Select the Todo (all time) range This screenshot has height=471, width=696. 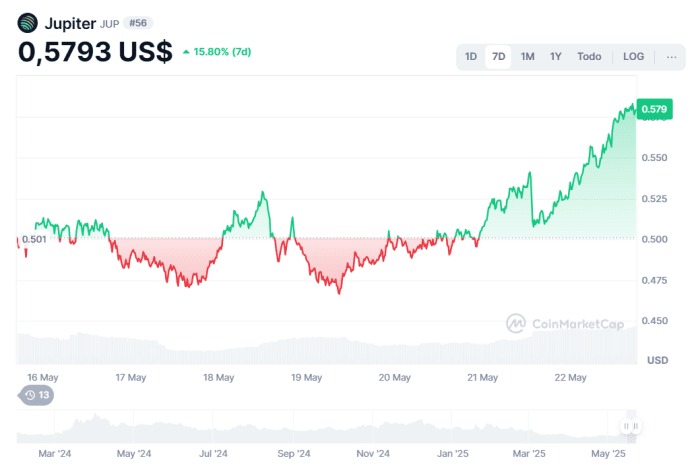tap(589, 57)
